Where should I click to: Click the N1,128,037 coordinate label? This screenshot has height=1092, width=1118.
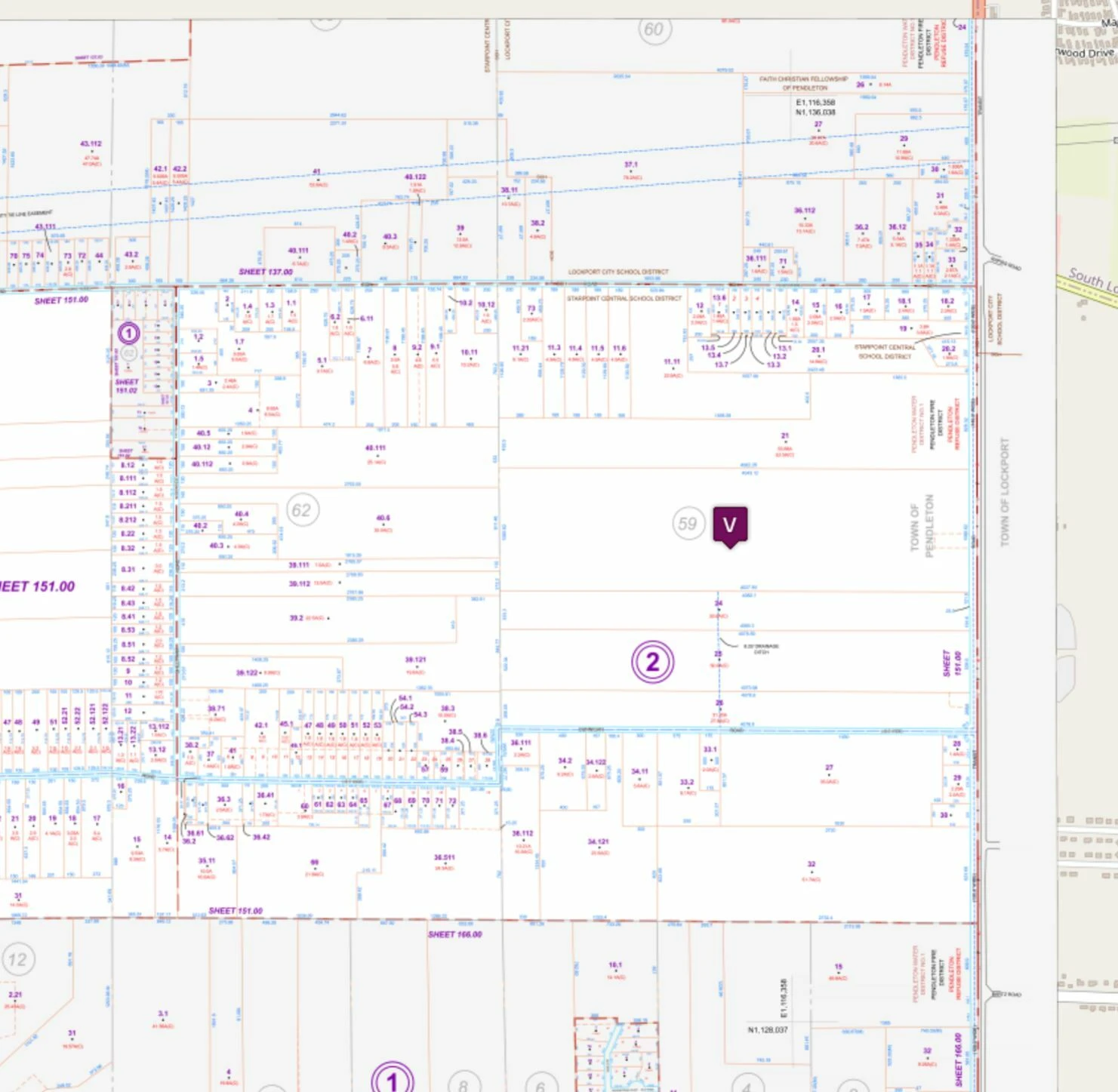(x=768, y=1029)
